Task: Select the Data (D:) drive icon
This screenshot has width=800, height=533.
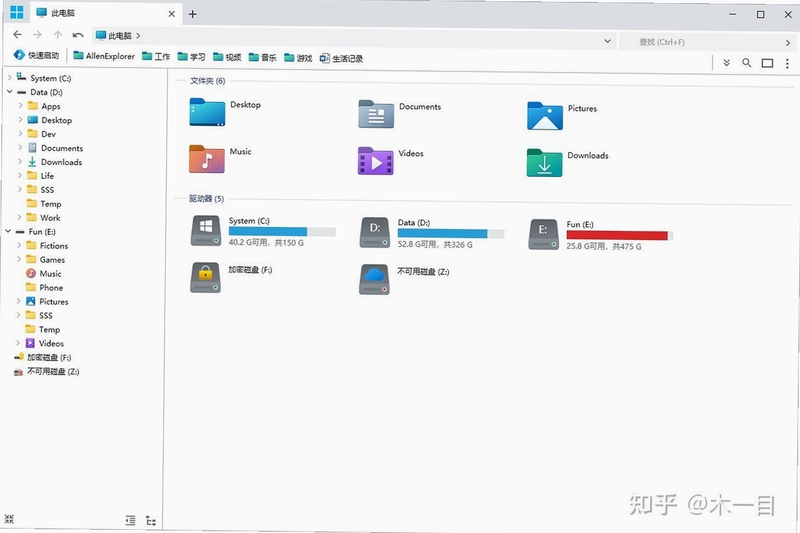Action: click(x=375, y=233)
